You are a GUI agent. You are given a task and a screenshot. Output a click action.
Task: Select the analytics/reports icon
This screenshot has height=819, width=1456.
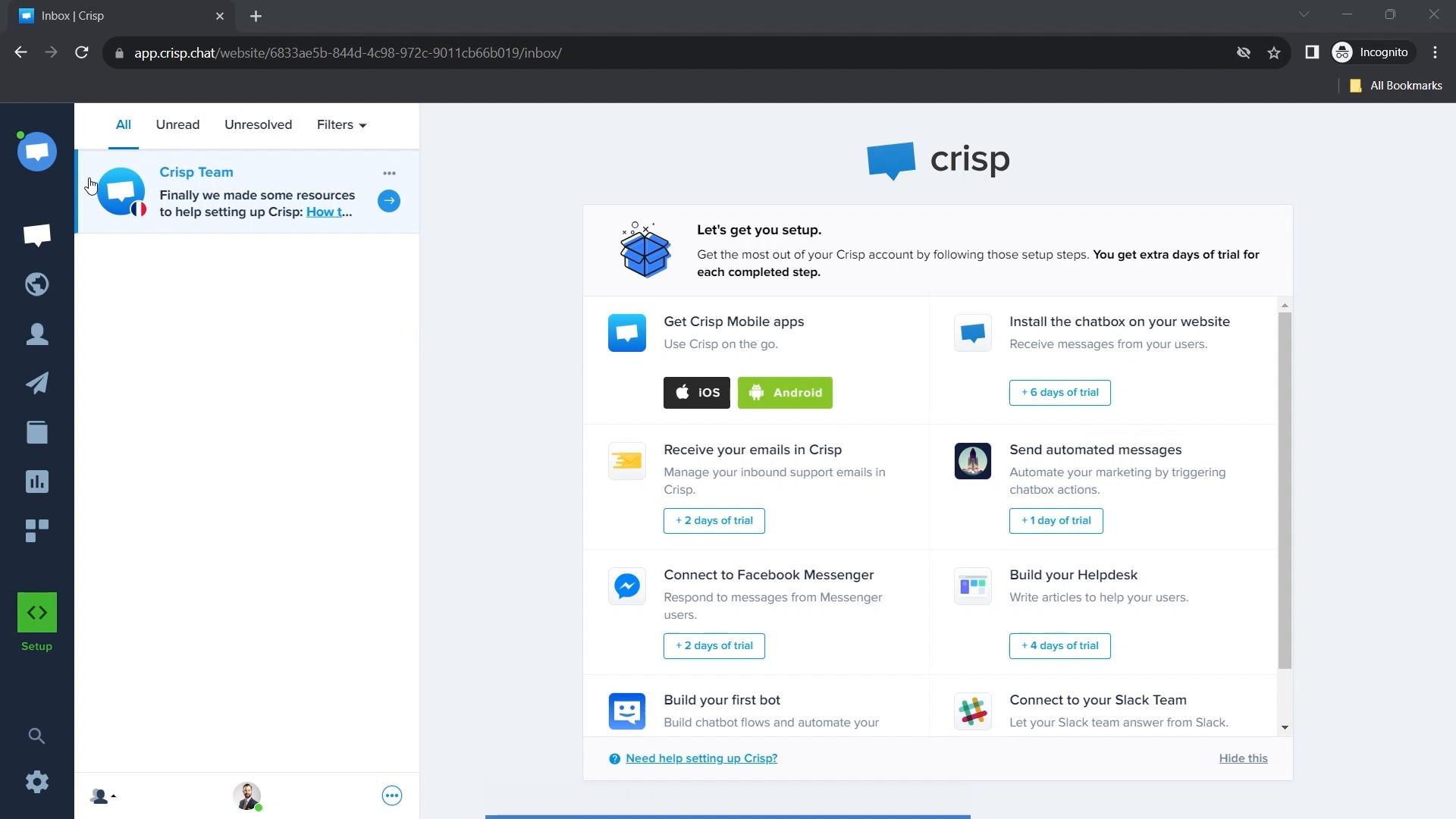[37, 481]
